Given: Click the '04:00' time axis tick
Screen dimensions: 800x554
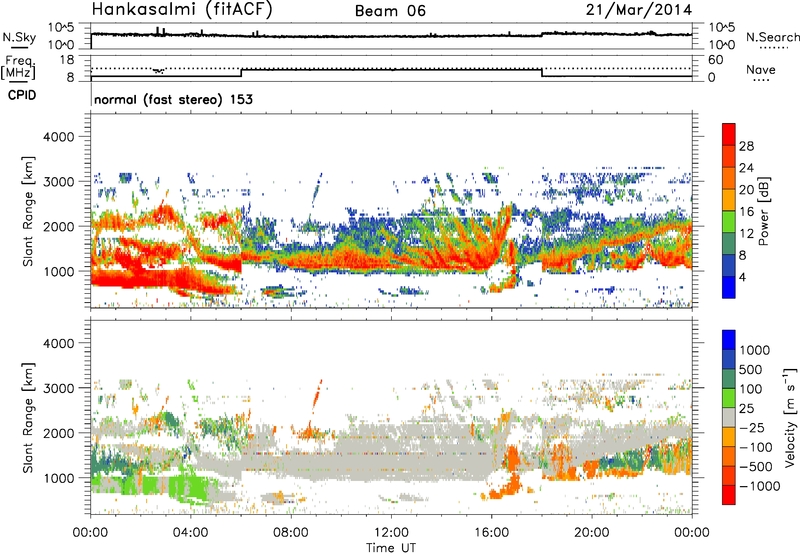Looking at the screenshot, I should click(x=190, y=533).
